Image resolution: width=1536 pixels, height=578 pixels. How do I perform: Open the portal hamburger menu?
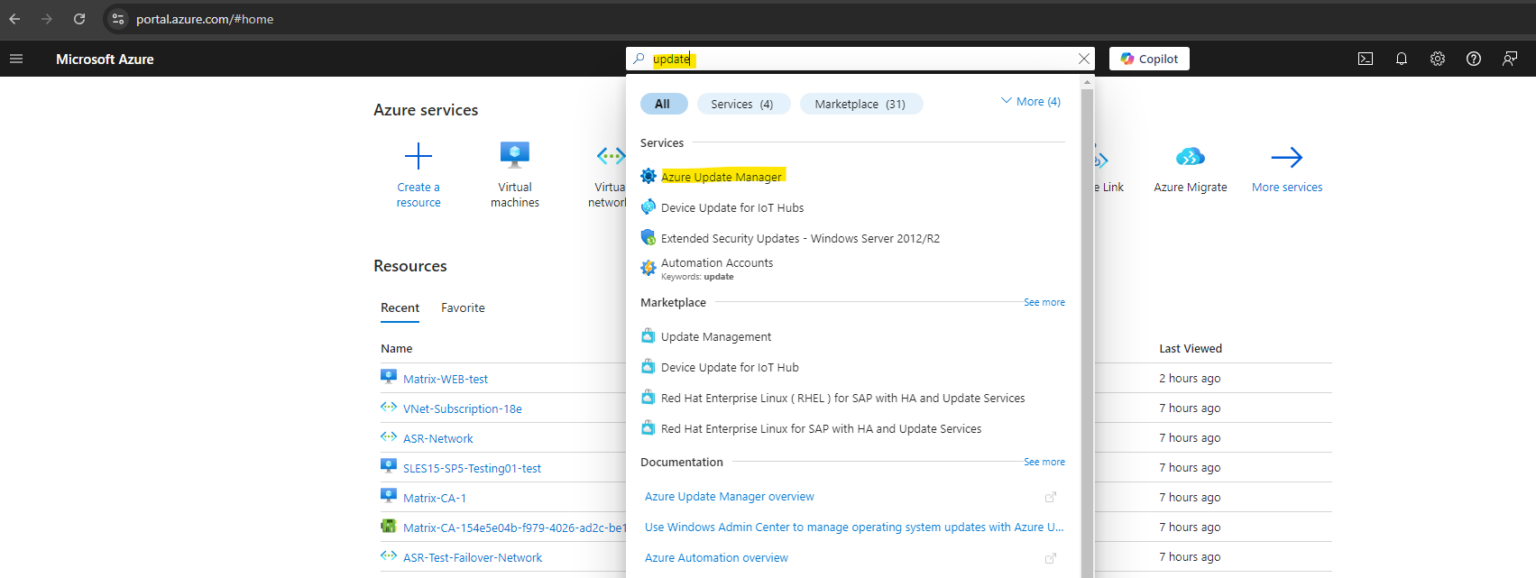pyautogui.click(x=16, y=58)
